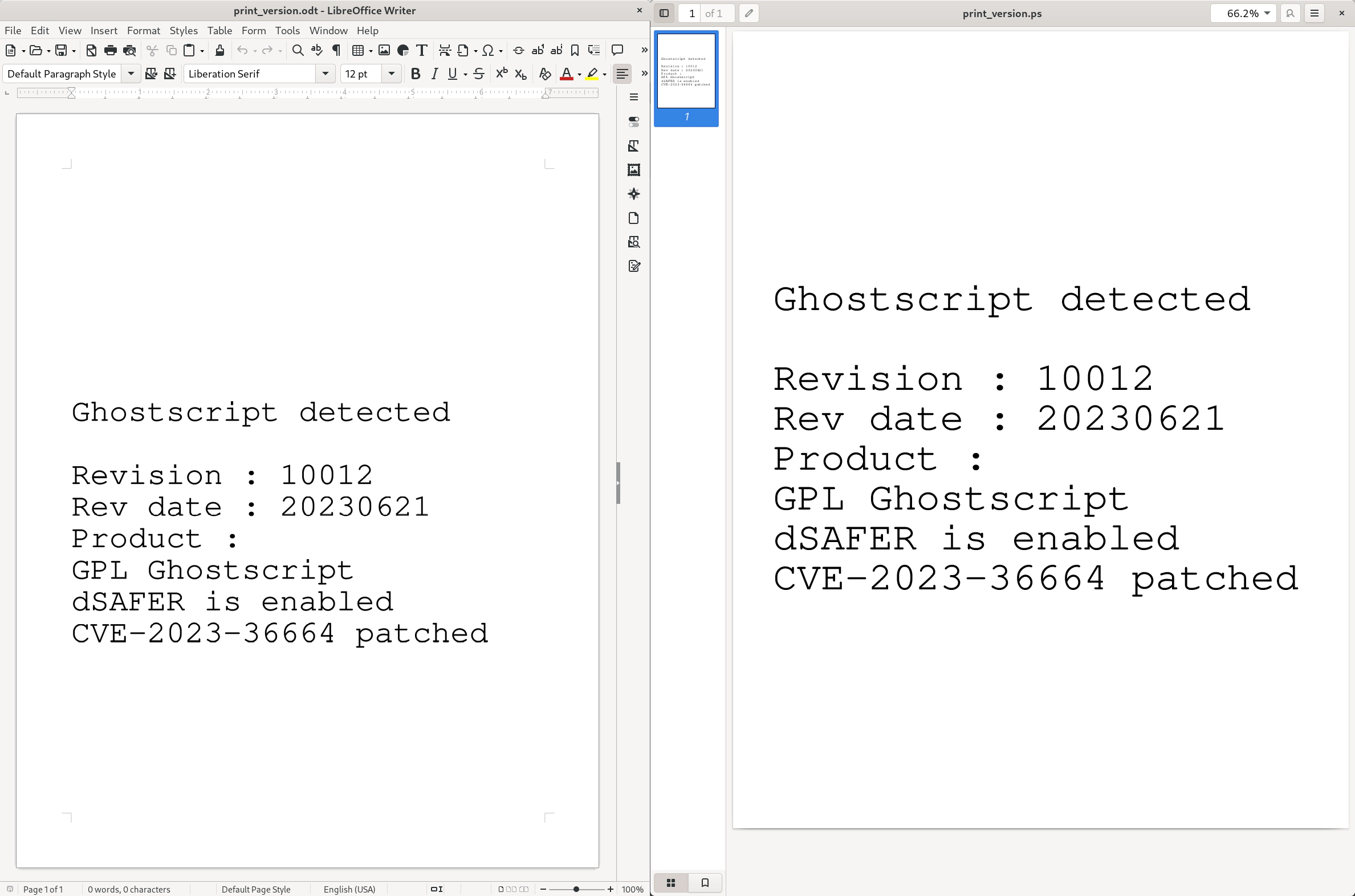
Task: Open sidebar Gallery deck icon
Action: click(634, 170)
